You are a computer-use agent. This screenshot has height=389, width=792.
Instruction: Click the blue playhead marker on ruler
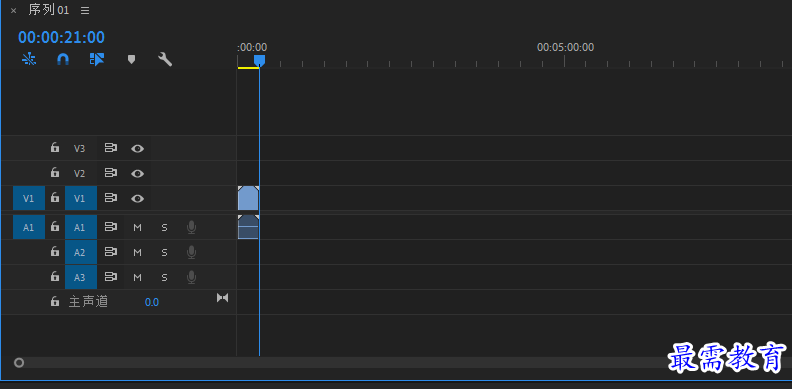point(259,61)
